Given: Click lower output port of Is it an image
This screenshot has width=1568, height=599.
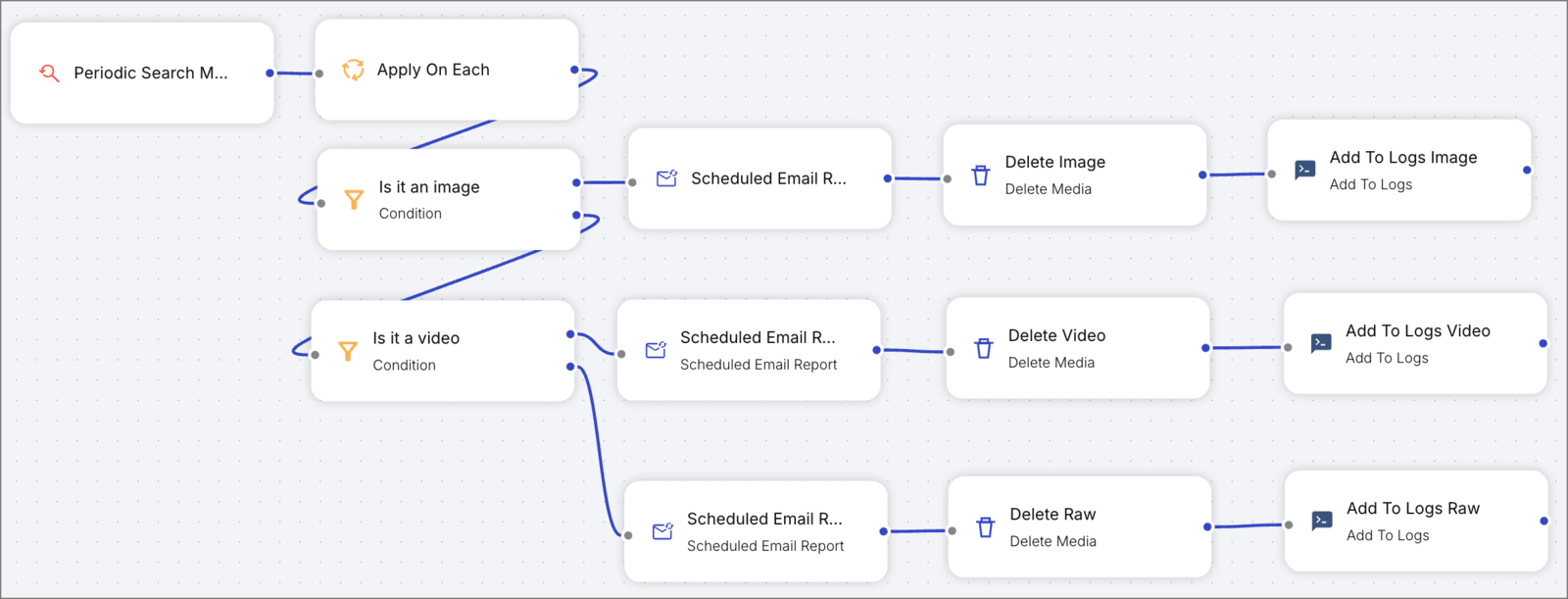Looking at the screenshot, I should tap(576, 215).
